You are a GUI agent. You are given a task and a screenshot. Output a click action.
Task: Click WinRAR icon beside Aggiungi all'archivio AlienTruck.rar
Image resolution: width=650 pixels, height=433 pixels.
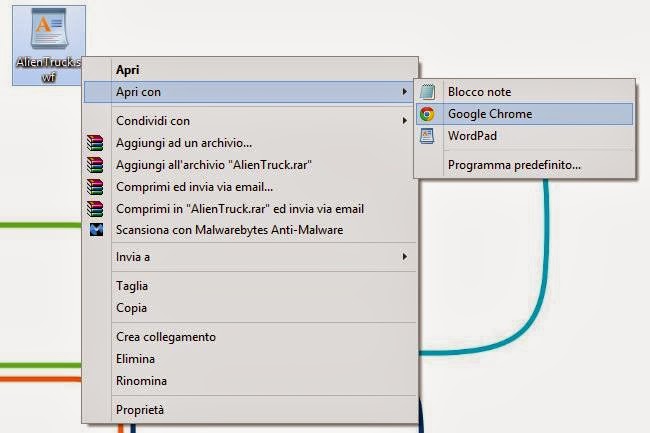(95, 165)
